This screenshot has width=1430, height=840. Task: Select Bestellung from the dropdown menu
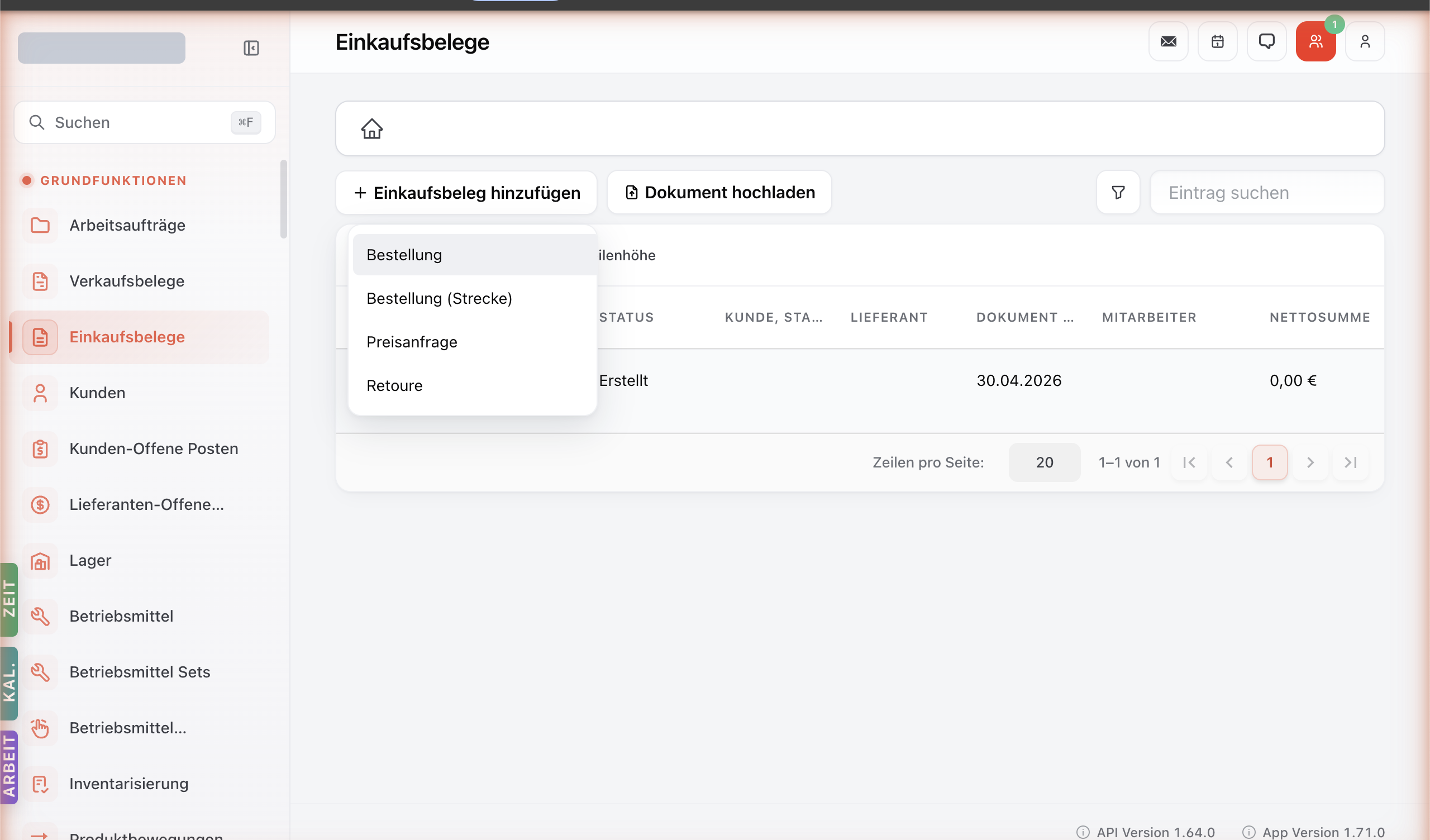pos(474,255)
